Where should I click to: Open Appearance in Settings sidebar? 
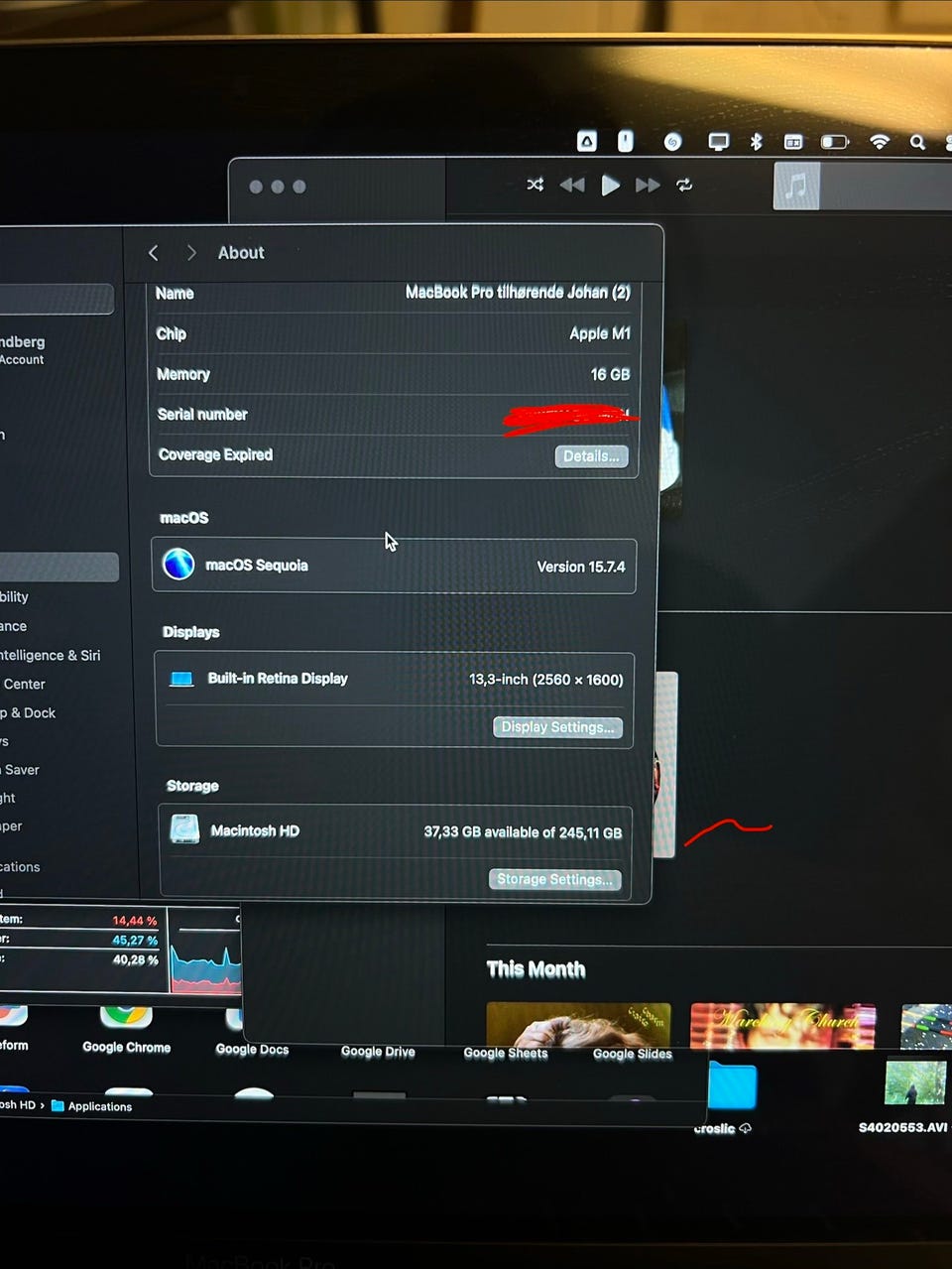14,626
